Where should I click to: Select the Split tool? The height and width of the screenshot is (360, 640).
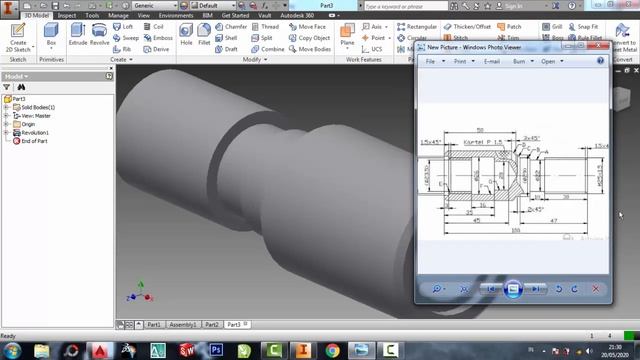tap(262, 38)
